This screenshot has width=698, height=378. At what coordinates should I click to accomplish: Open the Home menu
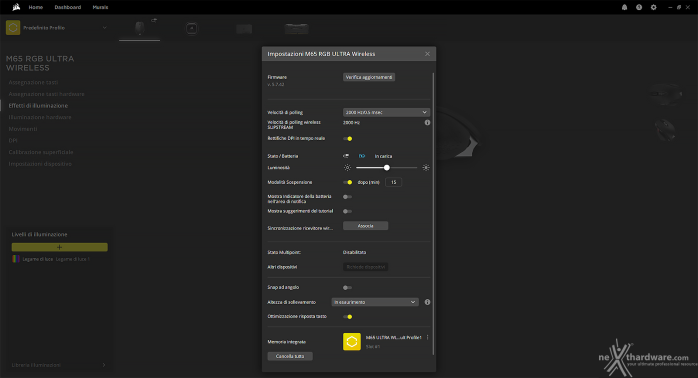pos(36,7)
